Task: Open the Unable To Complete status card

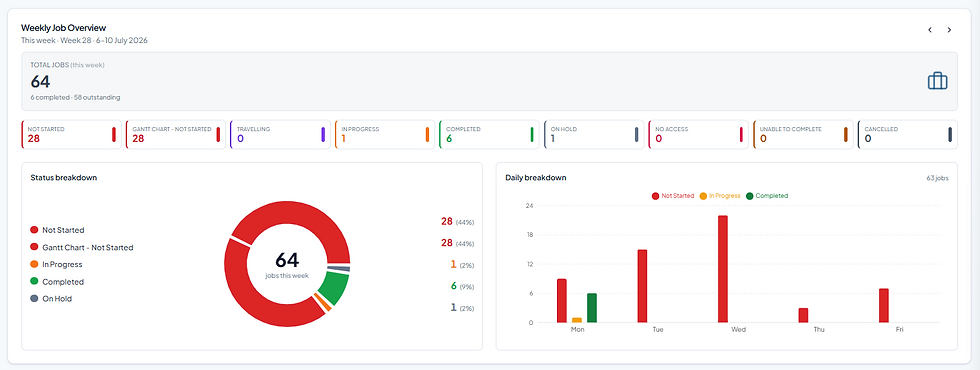Action: 802,134
